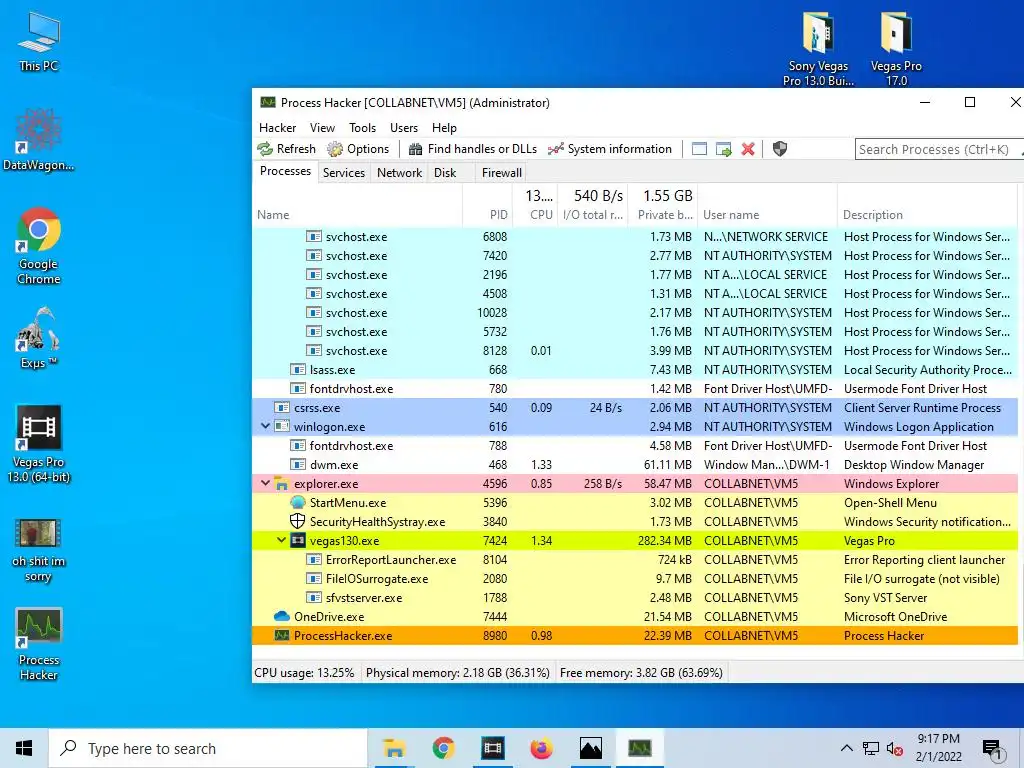Select svchost.exe with PID 8128
Viewport: 1024px width, 768px height.
pos(635,351)
